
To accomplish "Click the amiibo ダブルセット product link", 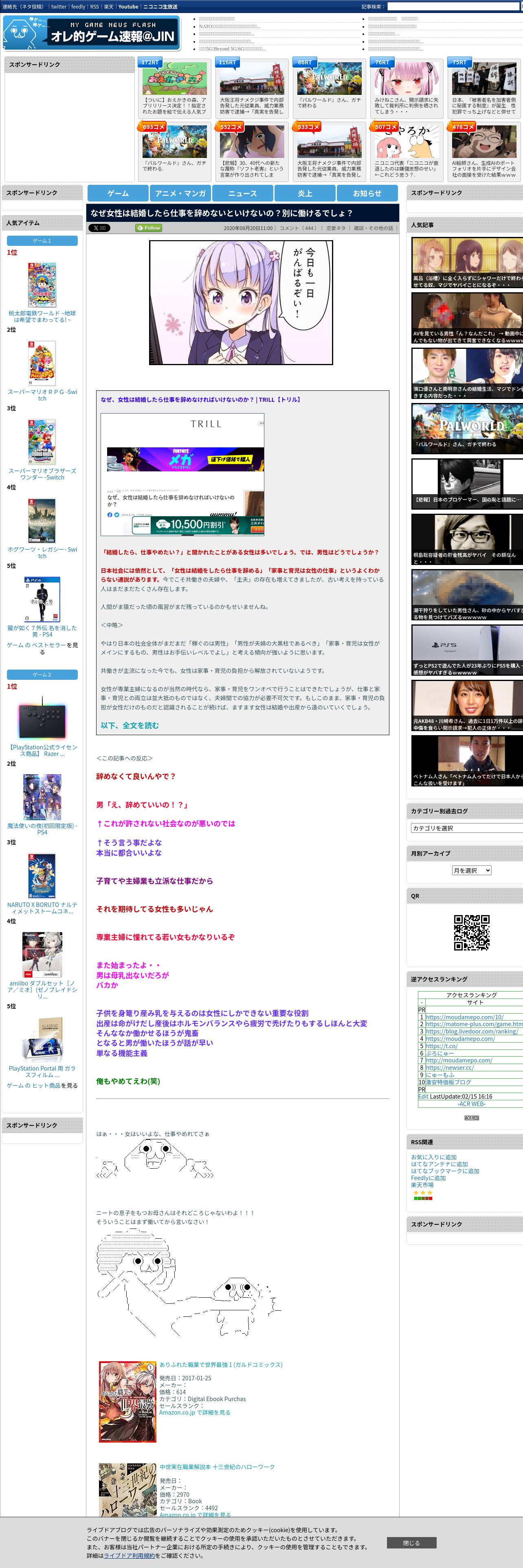I will click(42, 990).
